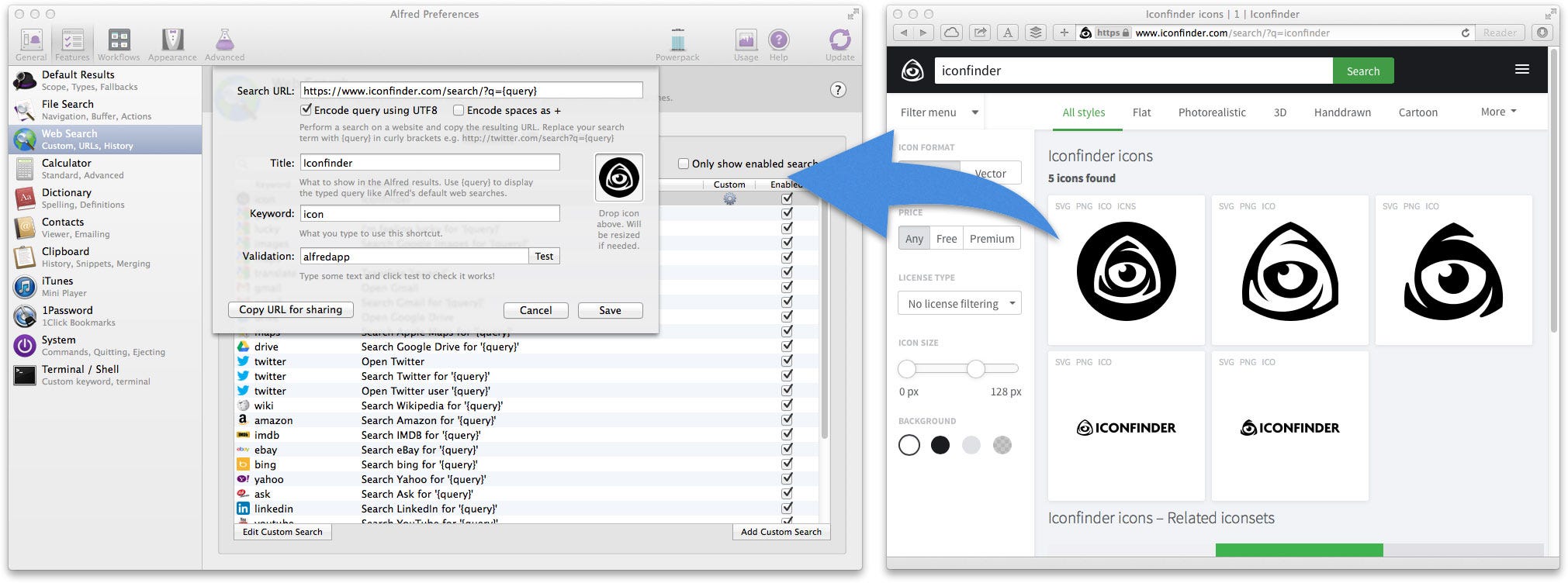Viewport: 1568px width, 583px height.
Task: Select the white background swatch
Action: click(x=909, y=445)
